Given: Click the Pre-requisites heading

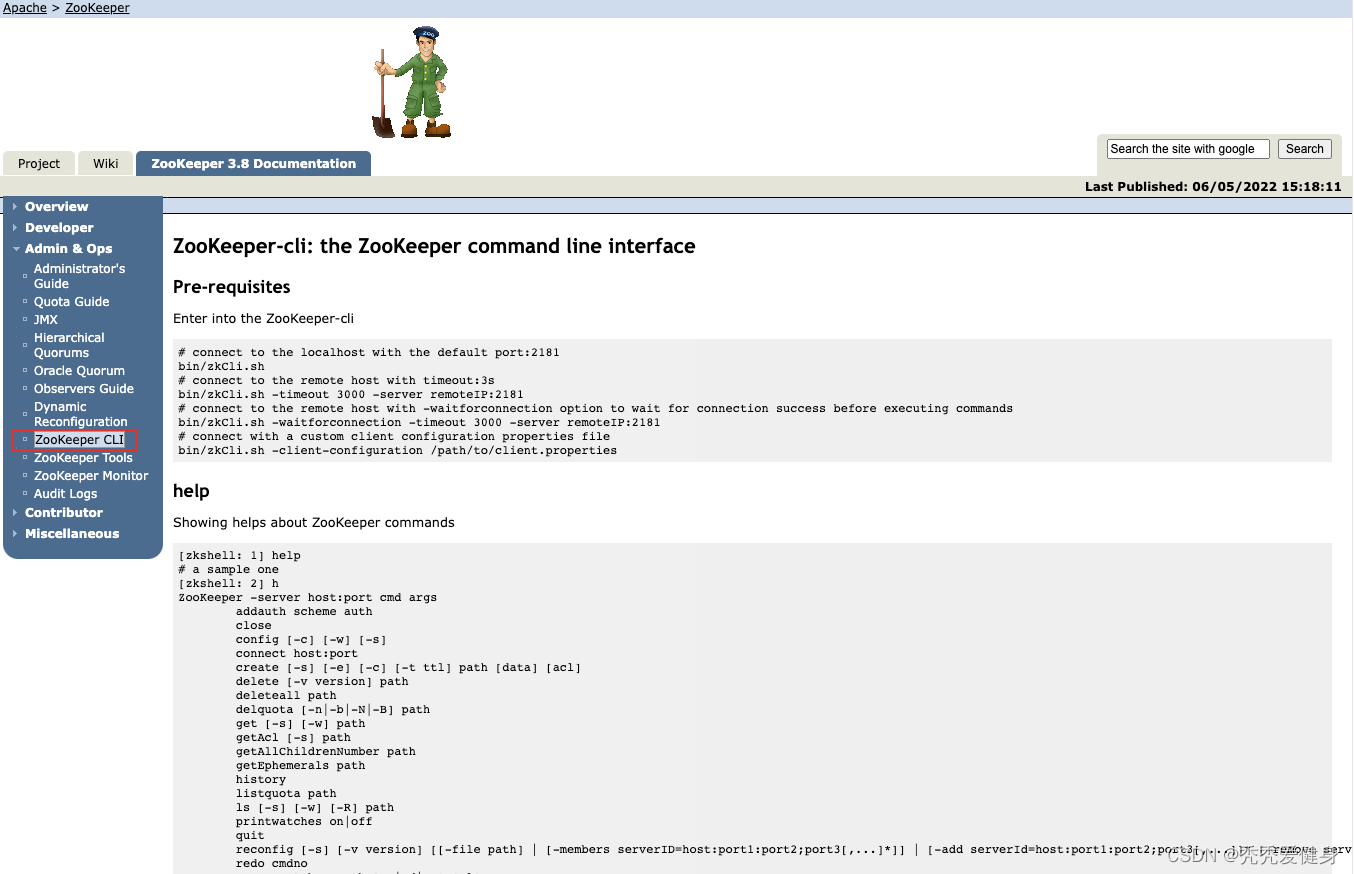Looking at the screenshot, I should (232, 287).
